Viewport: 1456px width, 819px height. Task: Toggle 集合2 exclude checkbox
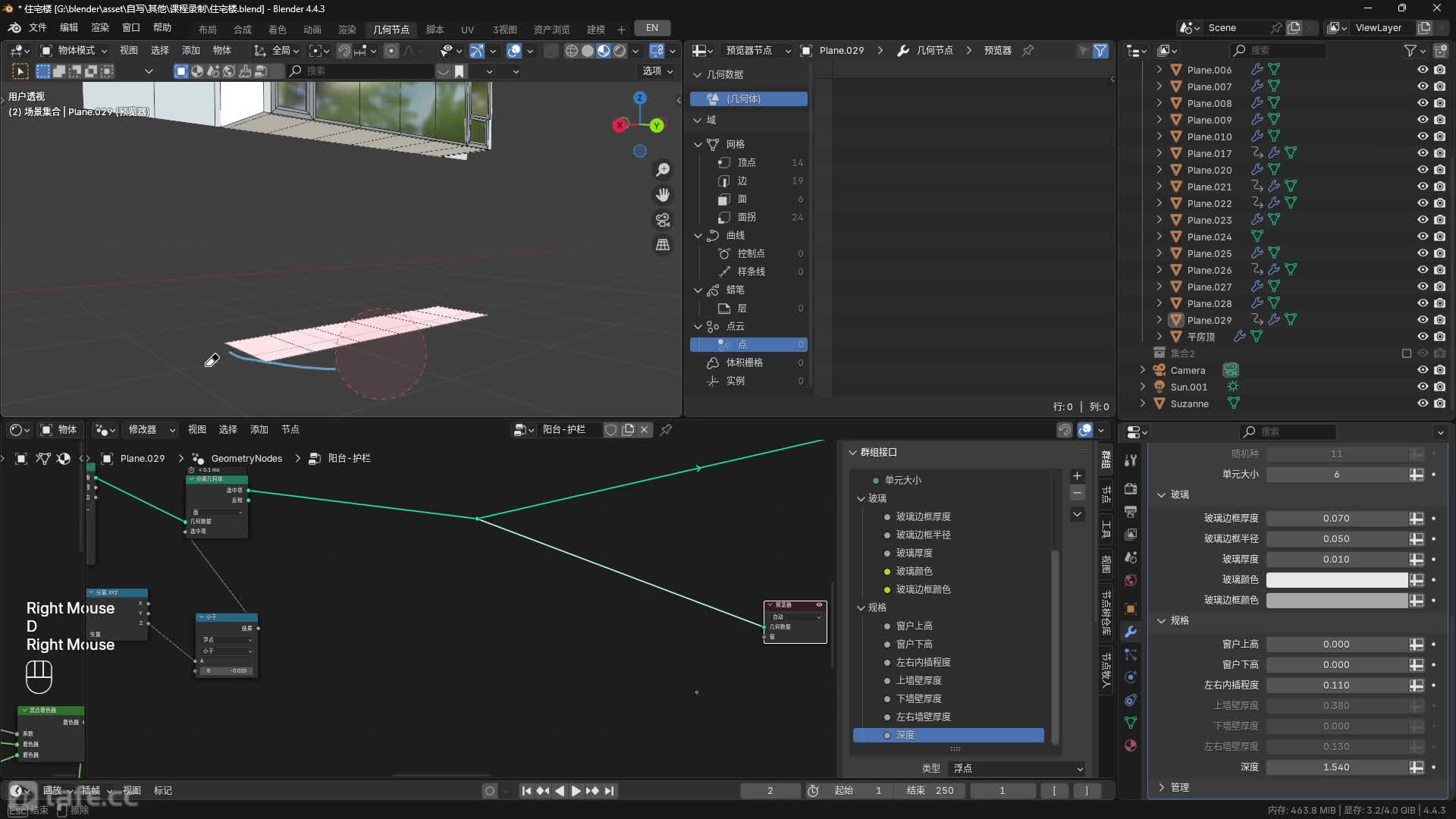(x=1407, y=353)
